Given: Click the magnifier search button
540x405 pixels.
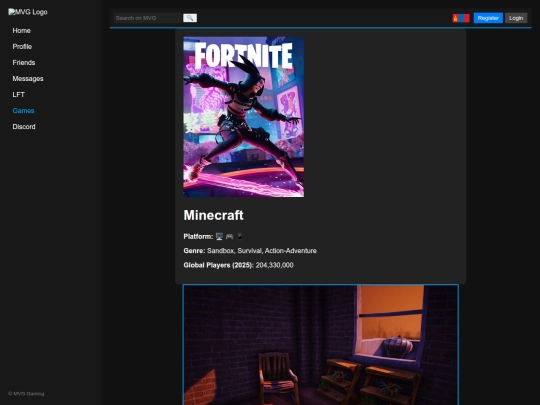Looking at the screenshot, I should coord(190,18).
